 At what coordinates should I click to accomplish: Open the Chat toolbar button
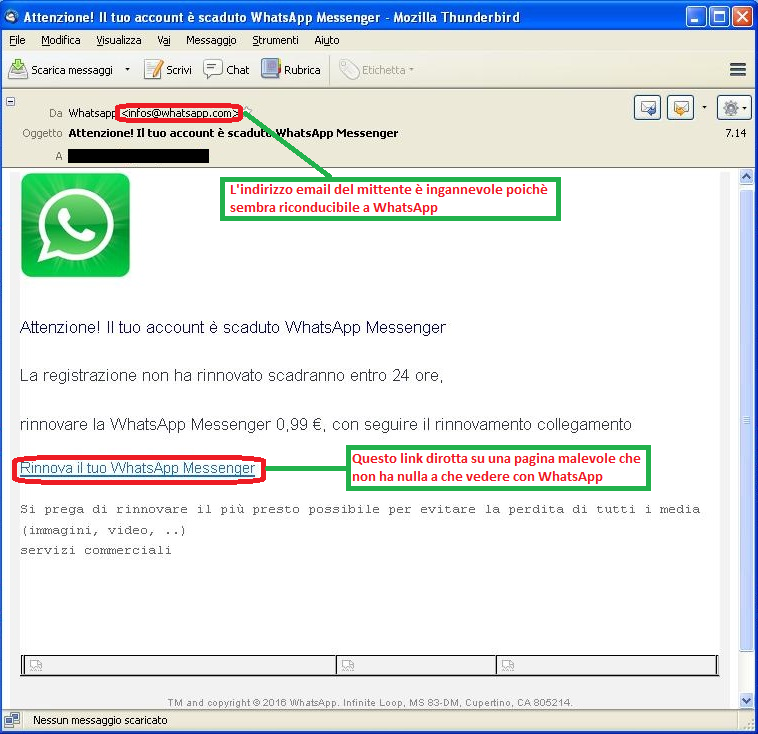pyautogui.click(x=226, y=70)
